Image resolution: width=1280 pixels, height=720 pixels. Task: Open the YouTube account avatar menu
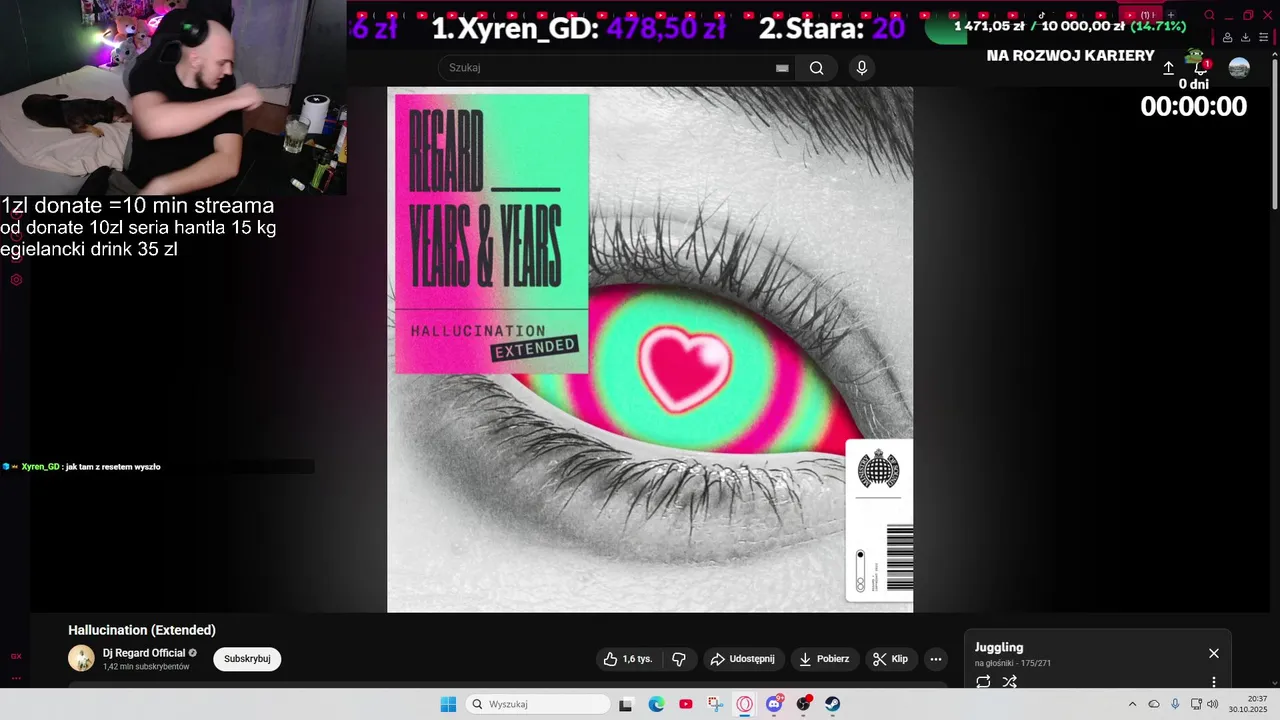pyautogui.click(x=1239, y=68)
